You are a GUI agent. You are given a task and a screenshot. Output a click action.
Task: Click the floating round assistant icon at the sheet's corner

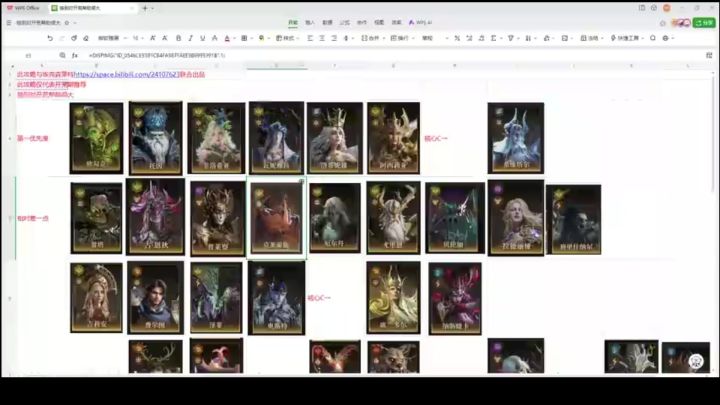696,361
